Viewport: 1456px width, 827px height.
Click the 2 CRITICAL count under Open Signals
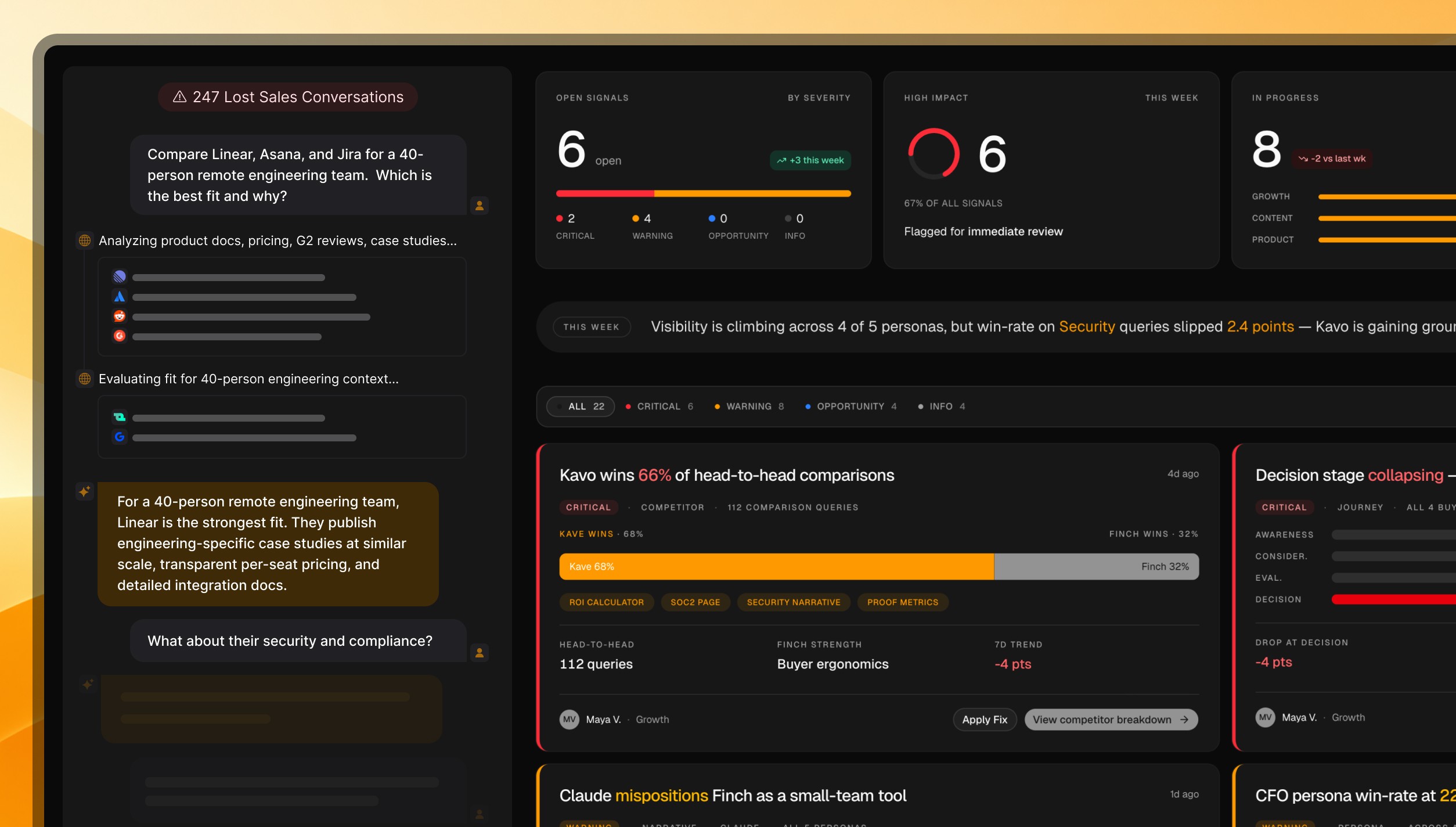tap(575, 225)
